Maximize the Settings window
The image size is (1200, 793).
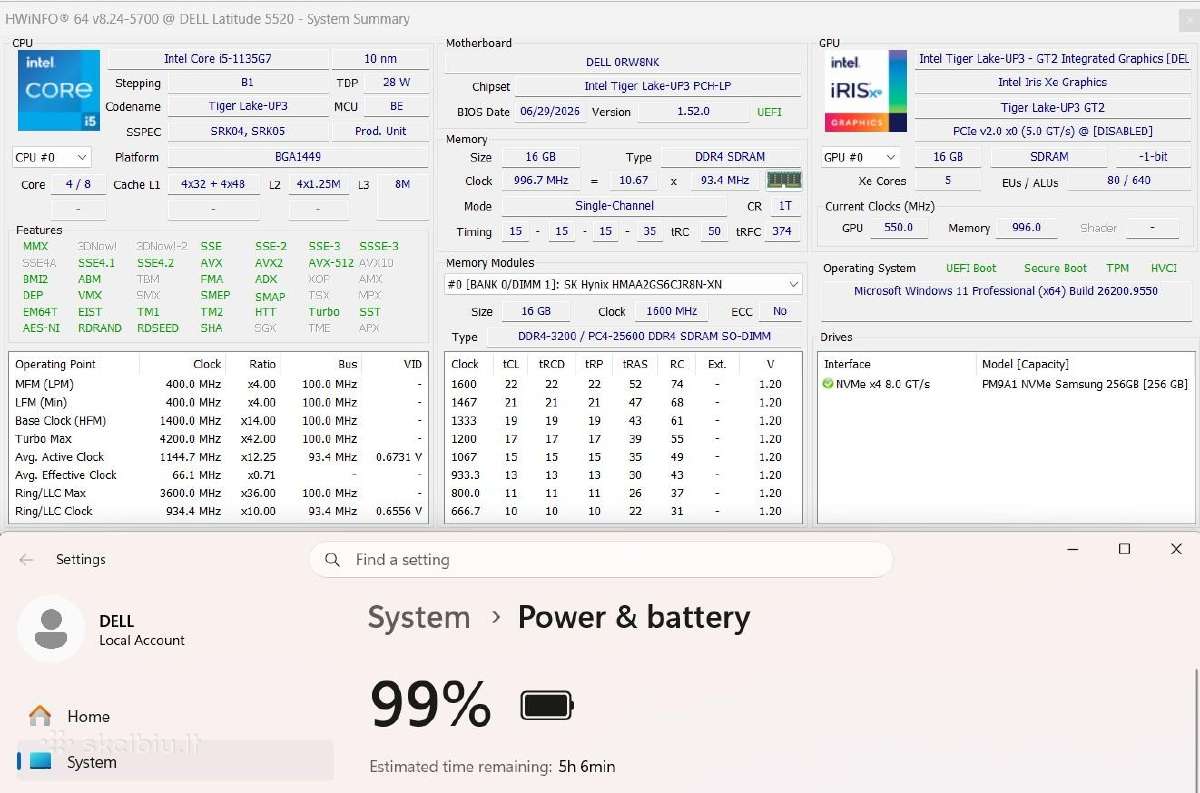coord(1124,549)
